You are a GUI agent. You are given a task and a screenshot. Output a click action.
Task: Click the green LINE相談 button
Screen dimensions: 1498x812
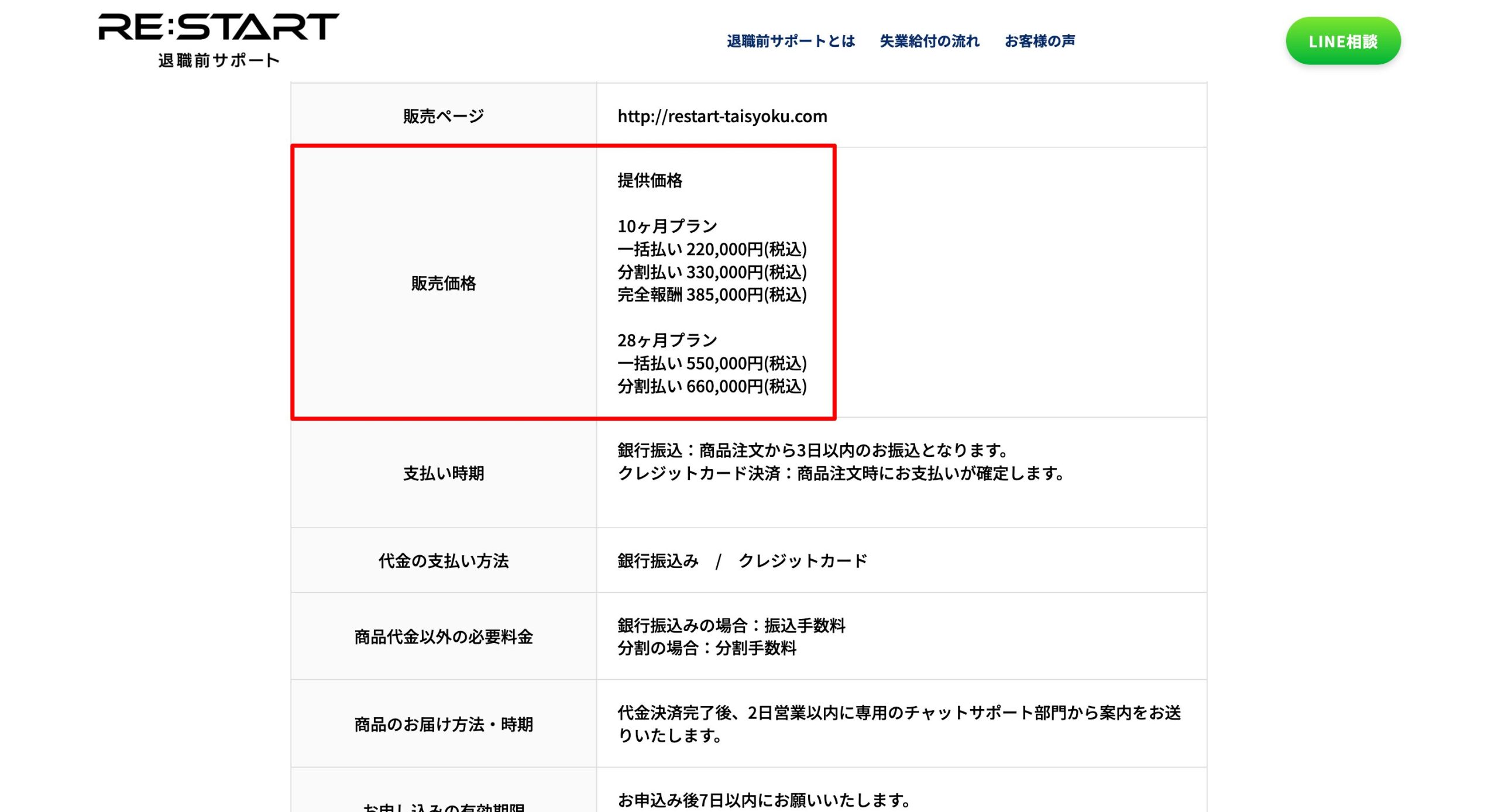(x=1343, y=41)
